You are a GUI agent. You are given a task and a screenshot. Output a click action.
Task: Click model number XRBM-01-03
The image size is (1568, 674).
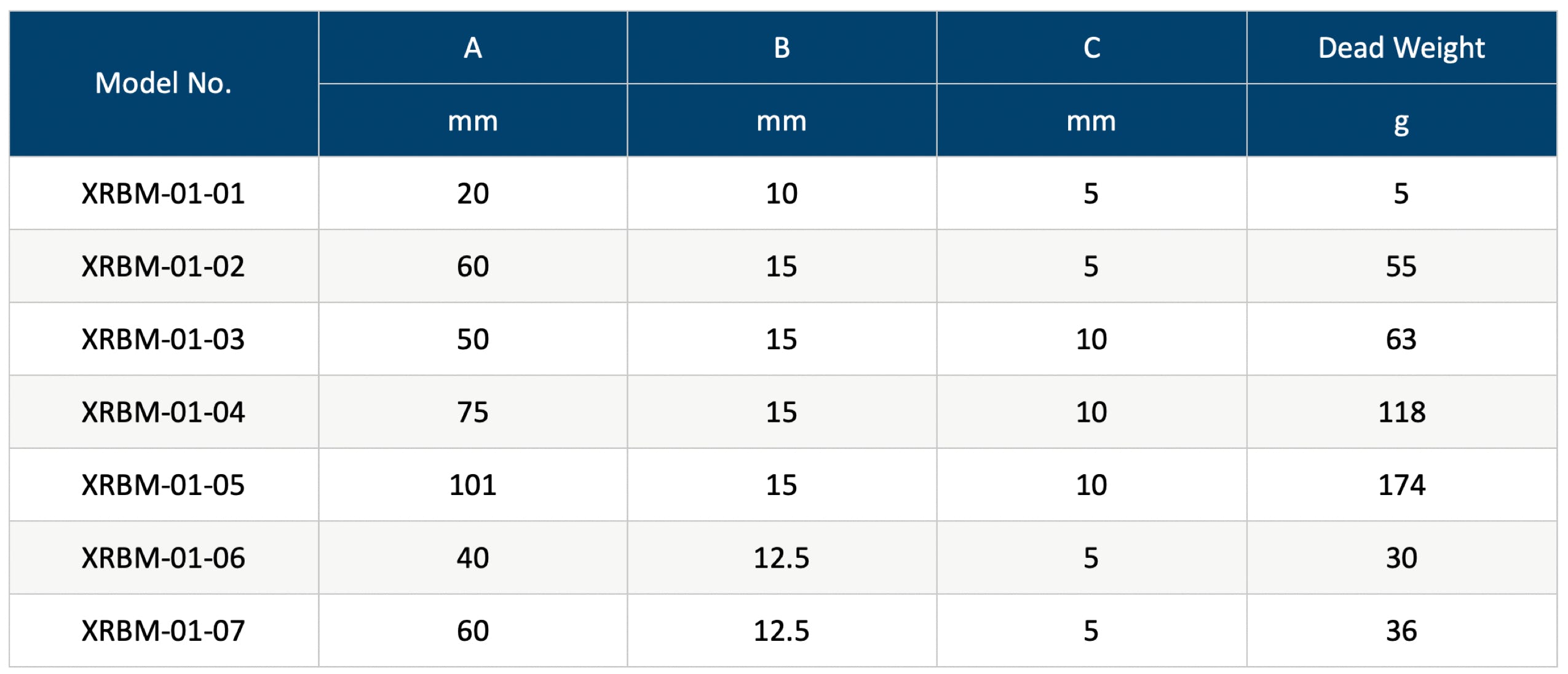tap(163, 339)
